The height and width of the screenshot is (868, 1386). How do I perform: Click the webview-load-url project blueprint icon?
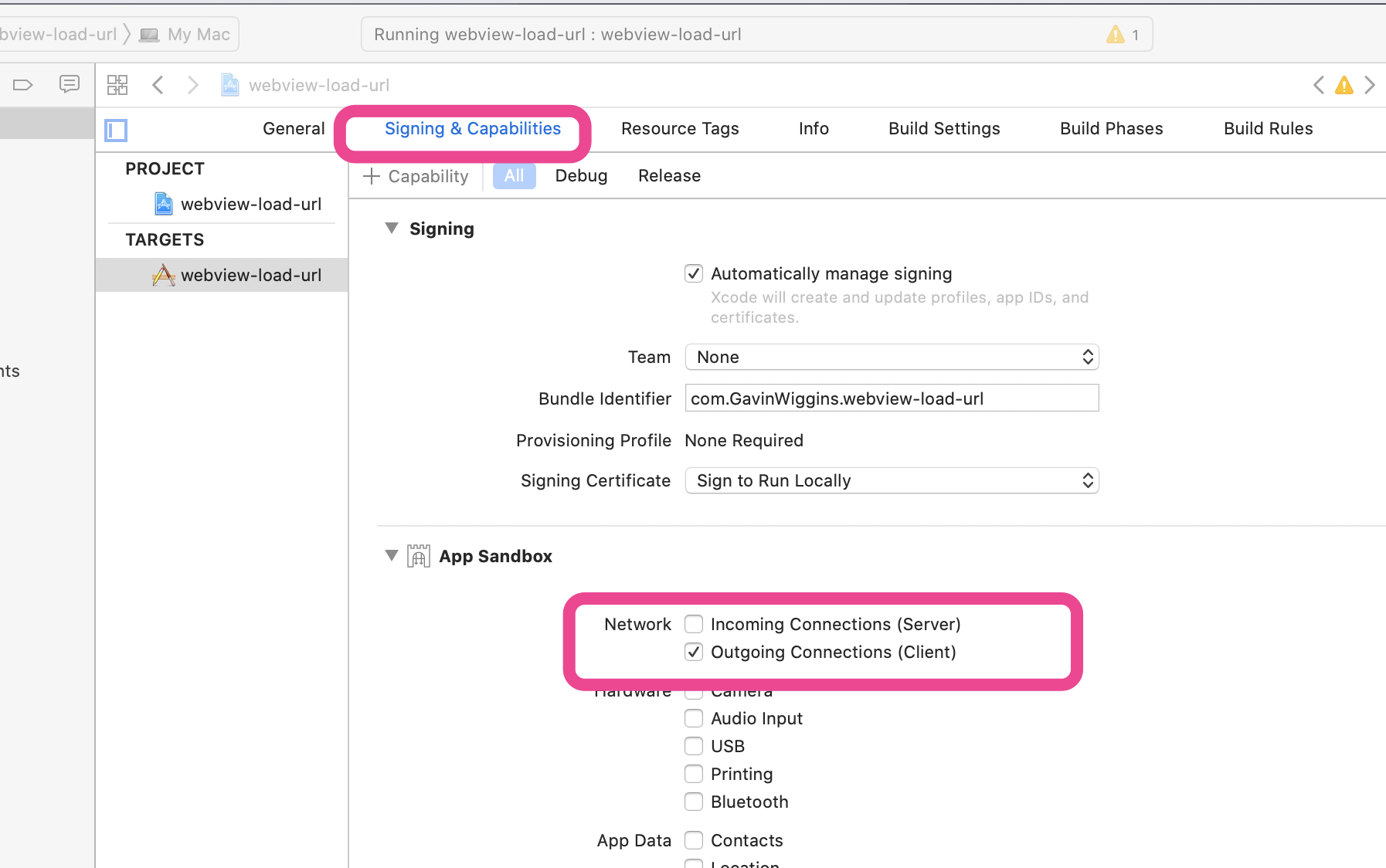pyautogui.click(x=164, y=204)
